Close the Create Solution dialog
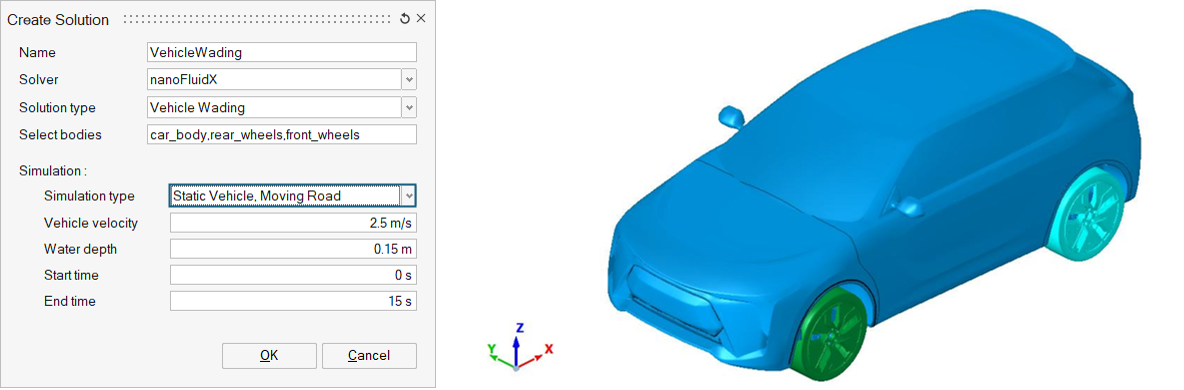1184x390 pixels. point(421,19)
